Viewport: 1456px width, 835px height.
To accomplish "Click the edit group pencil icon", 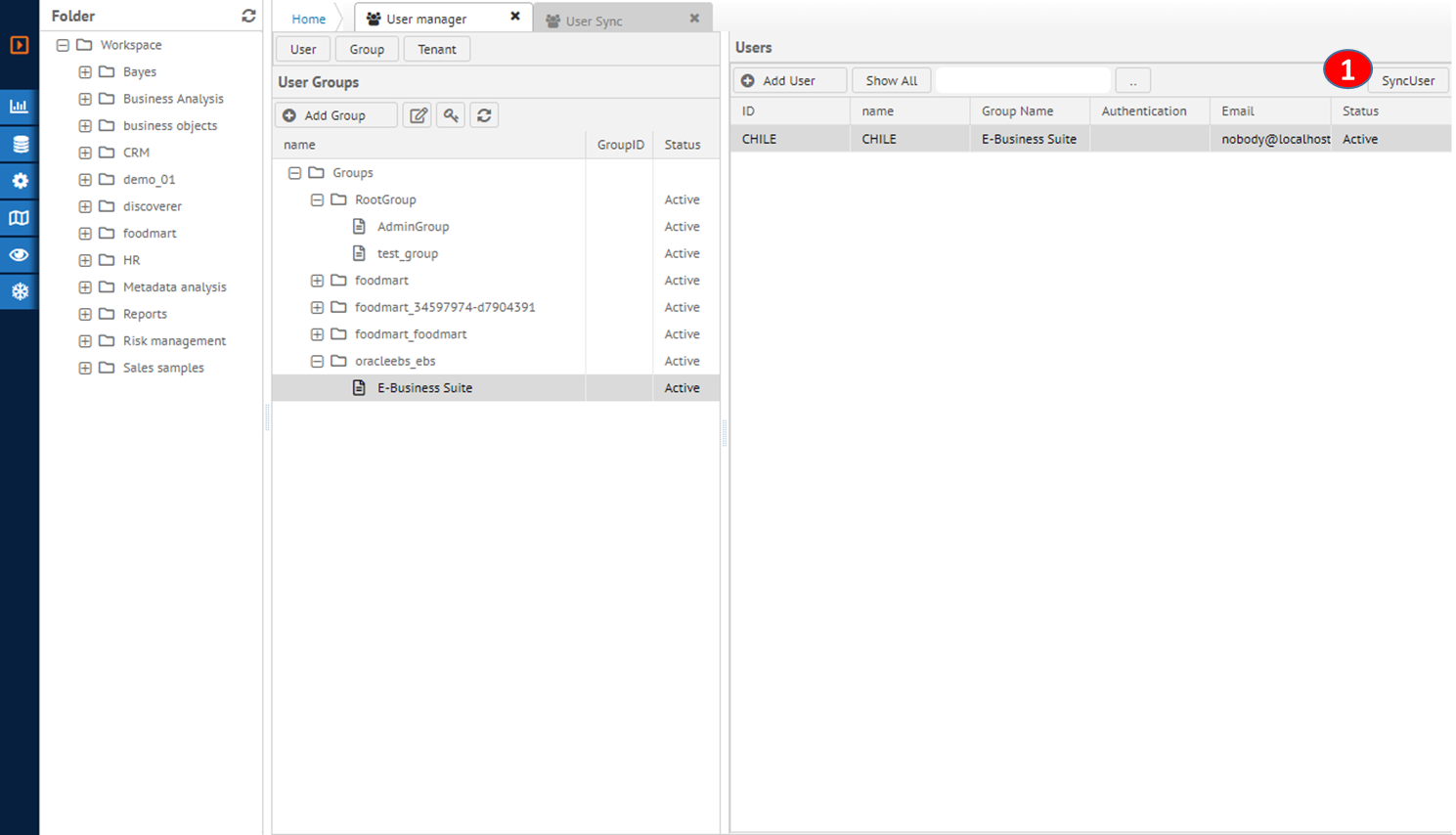I will pos(419,115).
